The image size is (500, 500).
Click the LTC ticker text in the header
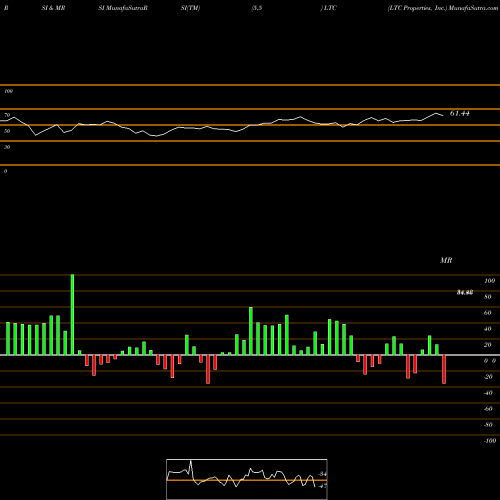click(330, 8)
